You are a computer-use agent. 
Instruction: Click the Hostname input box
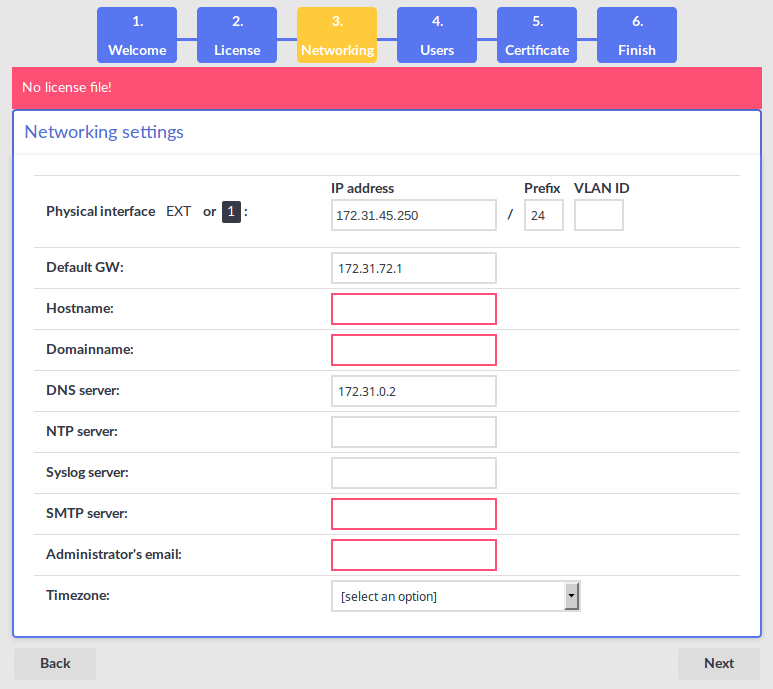click(413, 309)
